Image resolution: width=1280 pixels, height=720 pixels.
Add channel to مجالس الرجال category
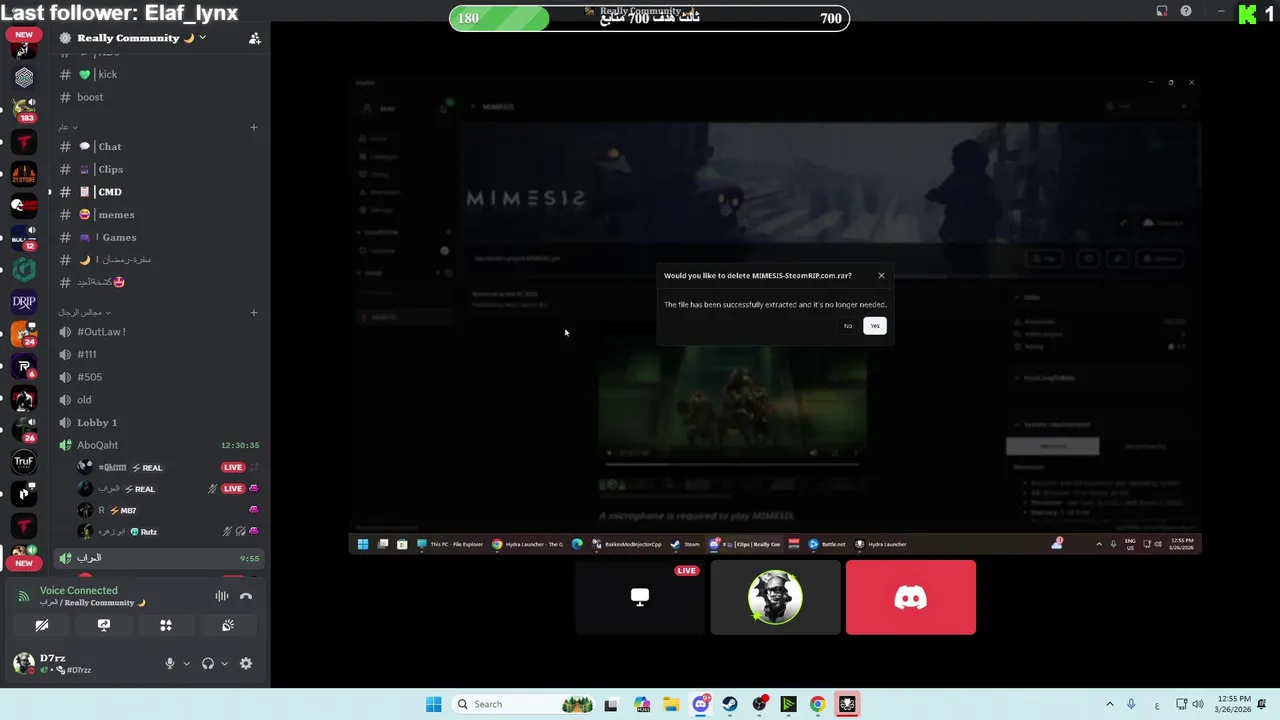254,312
